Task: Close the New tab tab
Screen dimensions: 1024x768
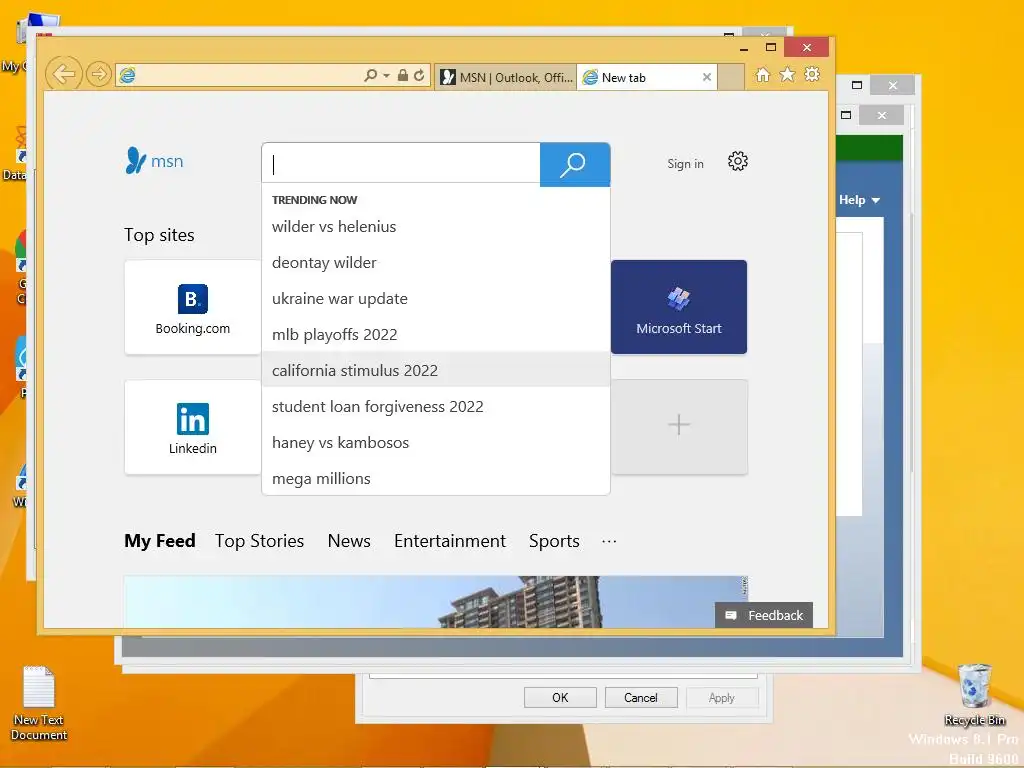Action: point(707,78)
